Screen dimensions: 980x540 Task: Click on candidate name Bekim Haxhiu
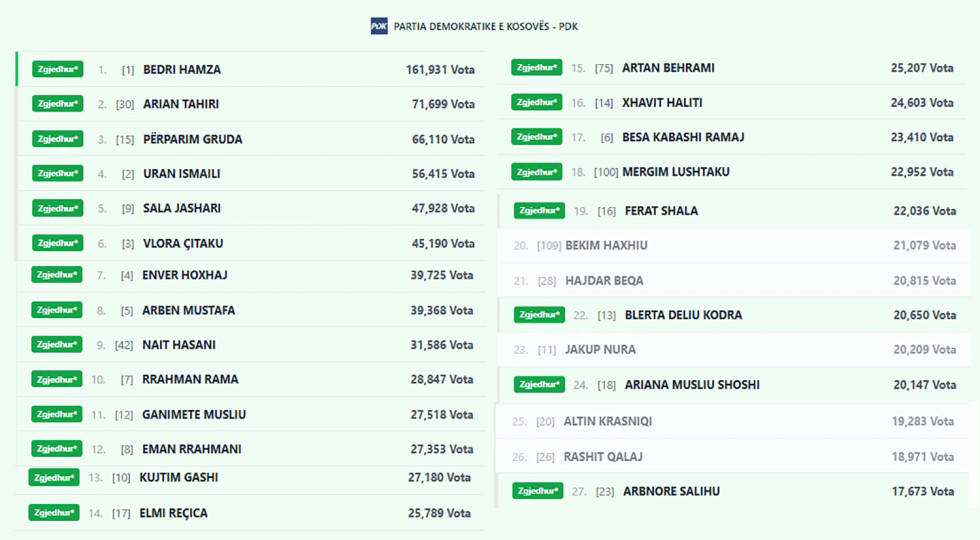[x=606, y=245]
